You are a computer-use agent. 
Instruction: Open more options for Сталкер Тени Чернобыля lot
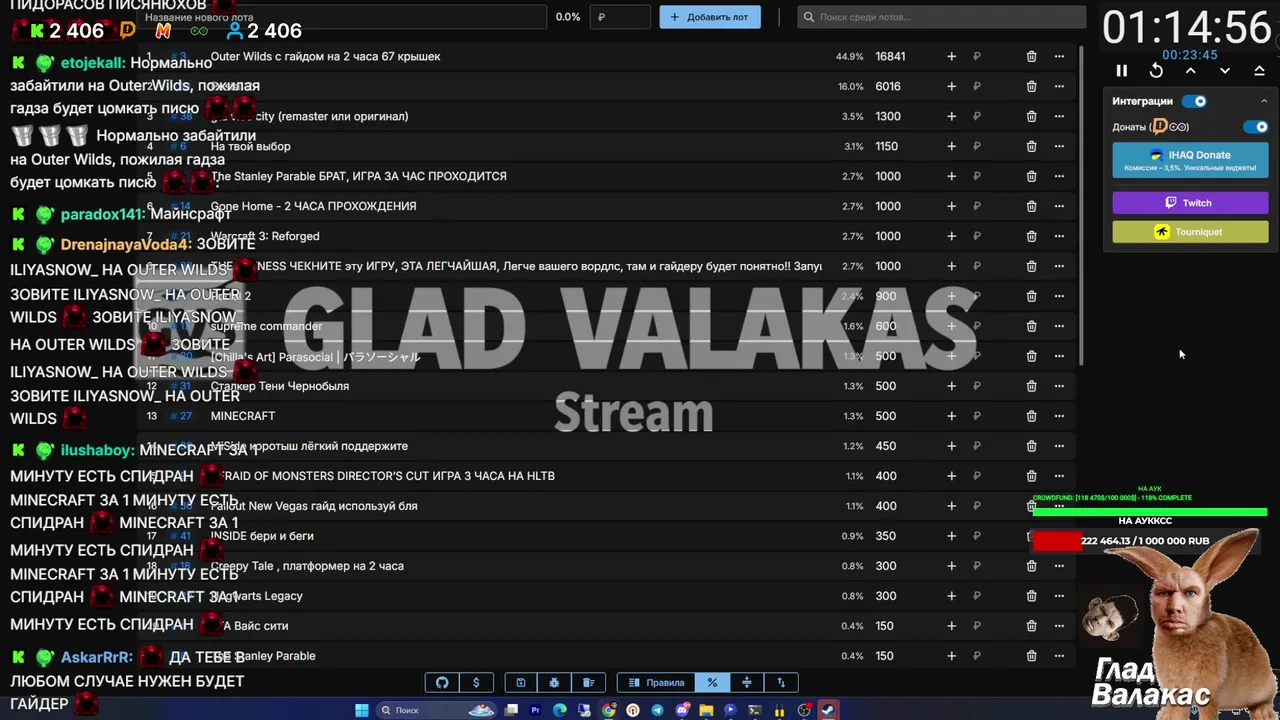pyautogui.click(x=1059, y=387)
